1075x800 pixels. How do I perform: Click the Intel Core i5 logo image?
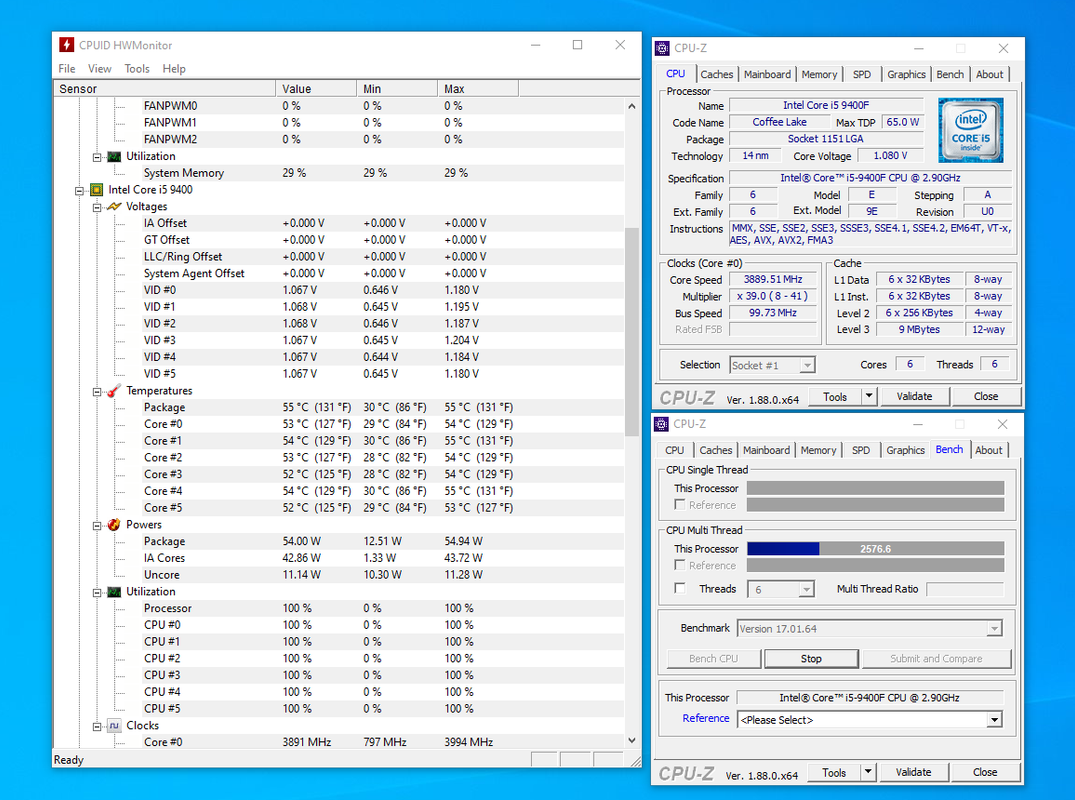click(x=970, y=130)
